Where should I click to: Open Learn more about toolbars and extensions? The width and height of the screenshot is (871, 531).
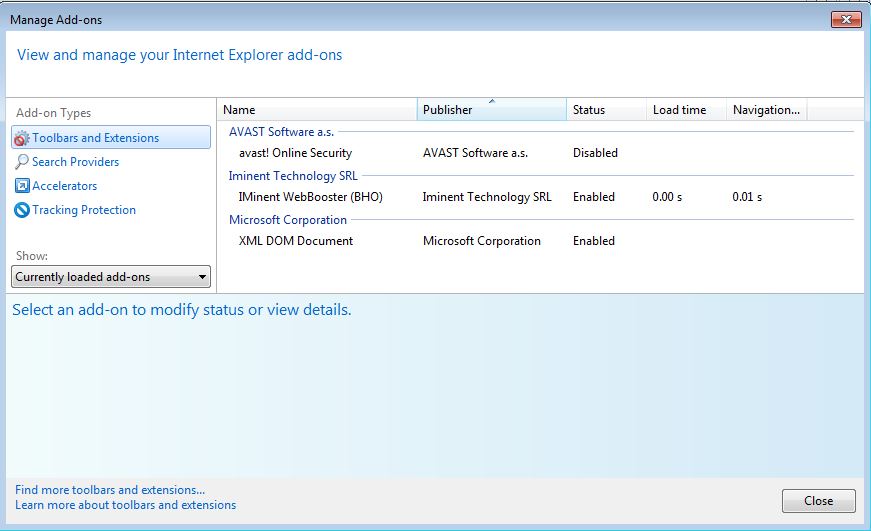[126, 505]
